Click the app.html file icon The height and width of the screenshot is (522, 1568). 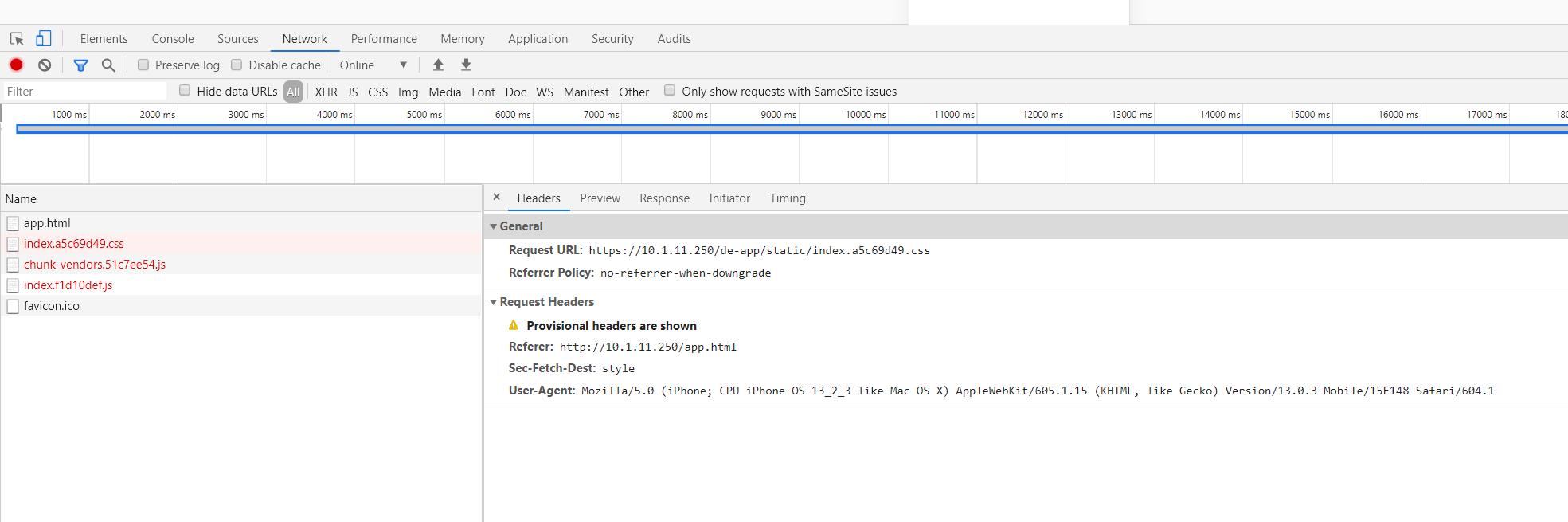(x=13, y=223)
